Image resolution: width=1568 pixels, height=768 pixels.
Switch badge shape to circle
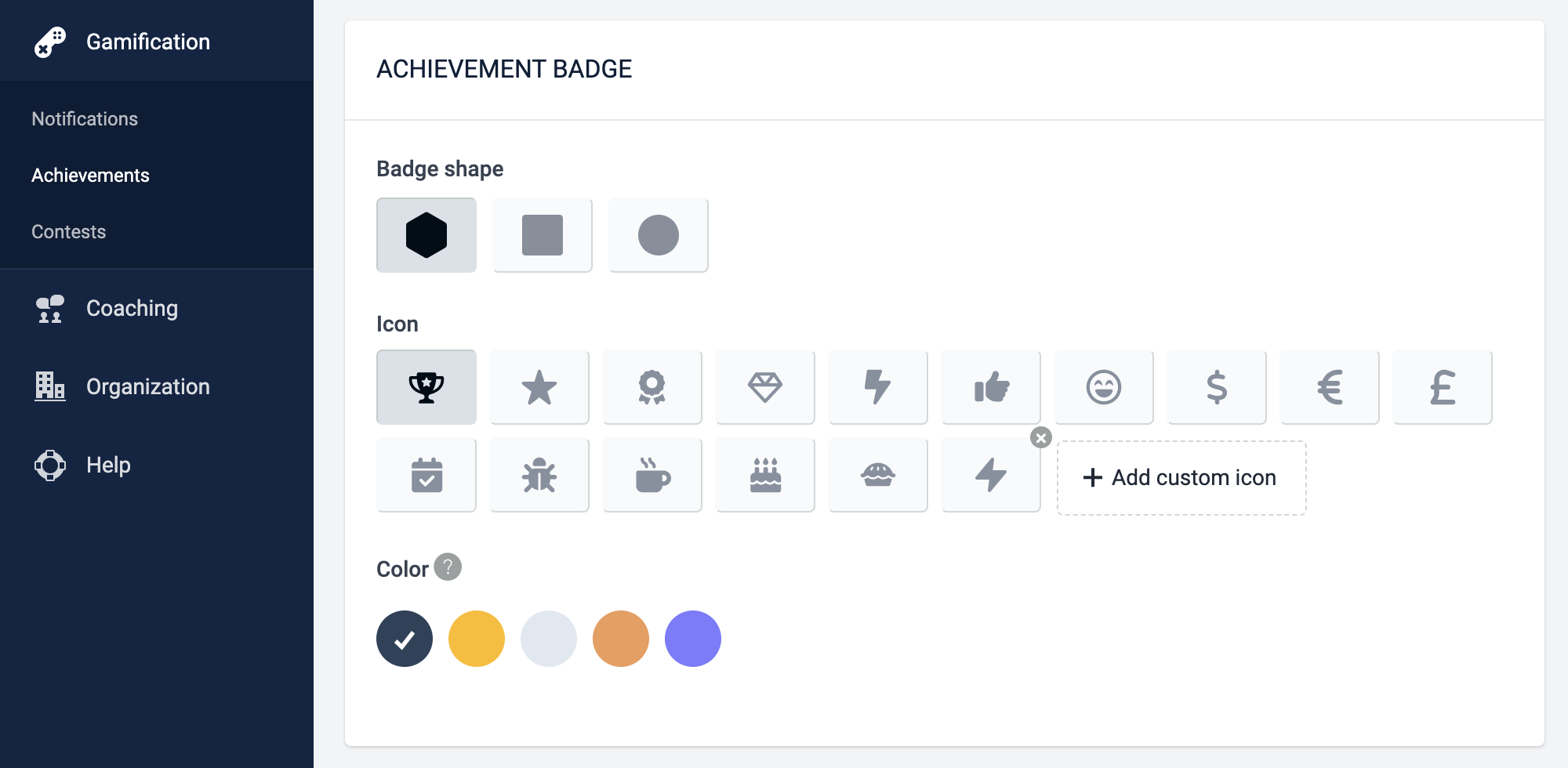click(x=659, y=235)
